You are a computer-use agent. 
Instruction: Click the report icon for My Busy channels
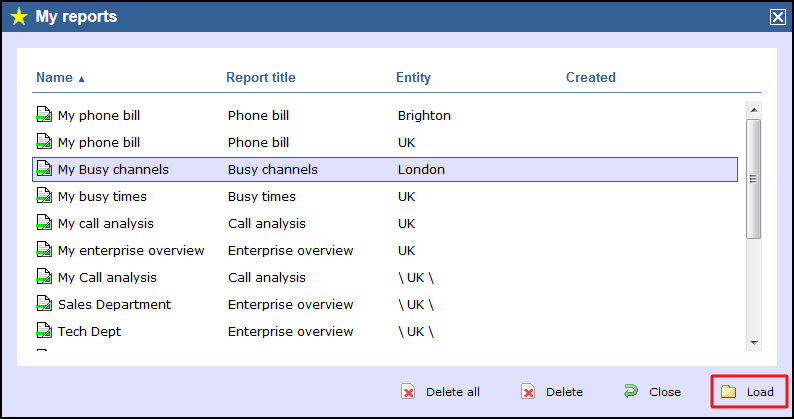[44, 170]
